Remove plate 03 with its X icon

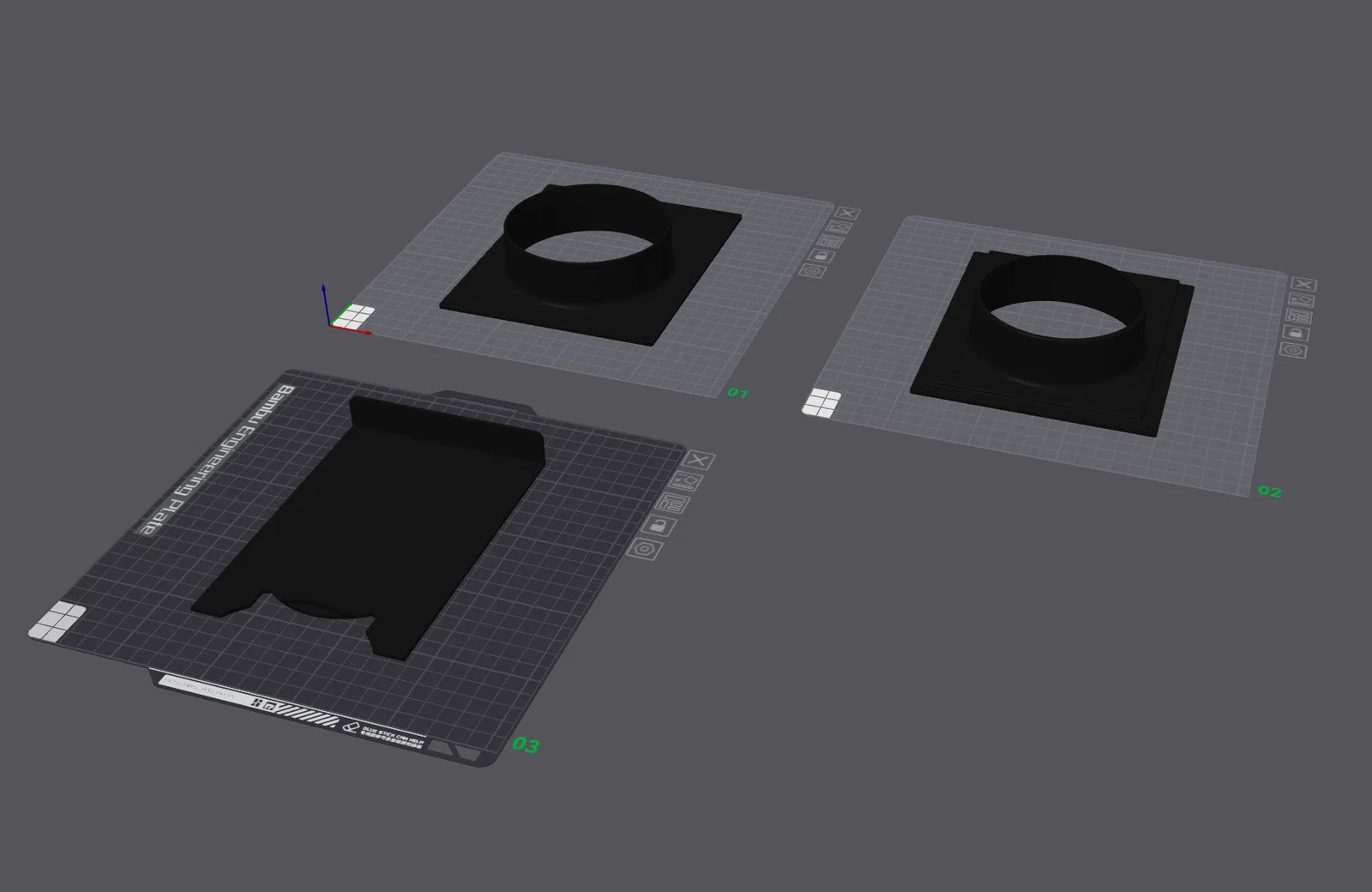pyautogui.click(x=699, y=461)
